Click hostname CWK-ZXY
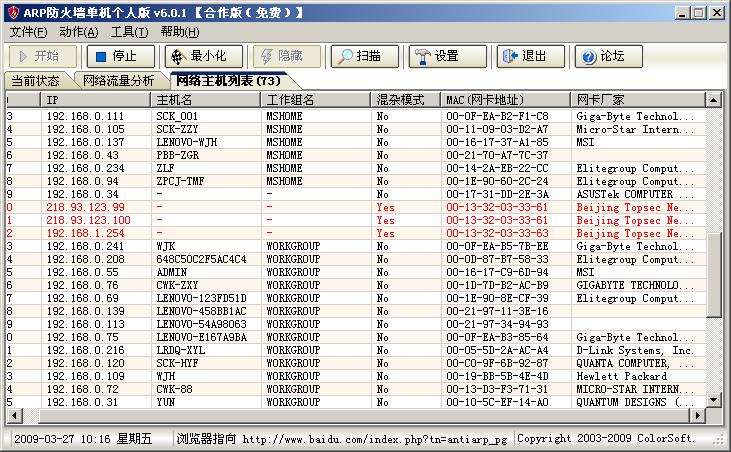 pos(178,285)
